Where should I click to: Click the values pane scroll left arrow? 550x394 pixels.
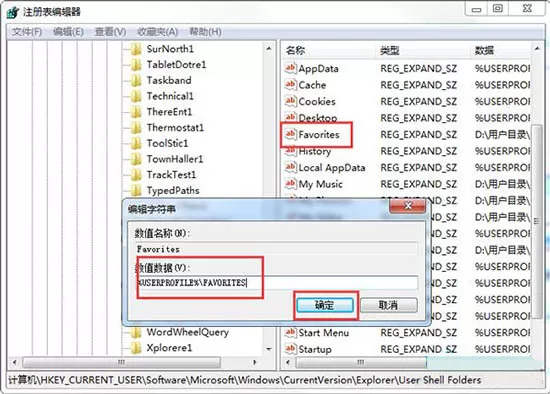[288, 362]
